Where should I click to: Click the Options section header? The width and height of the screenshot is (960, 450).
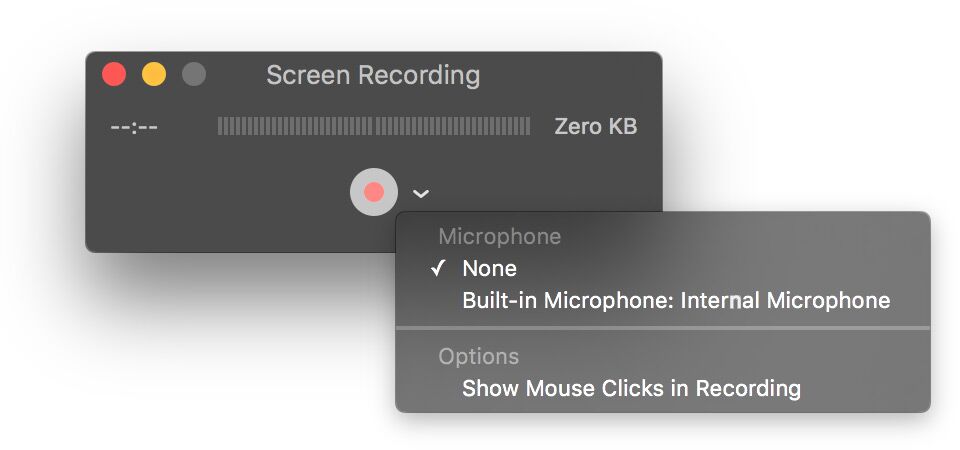[478, 356]
